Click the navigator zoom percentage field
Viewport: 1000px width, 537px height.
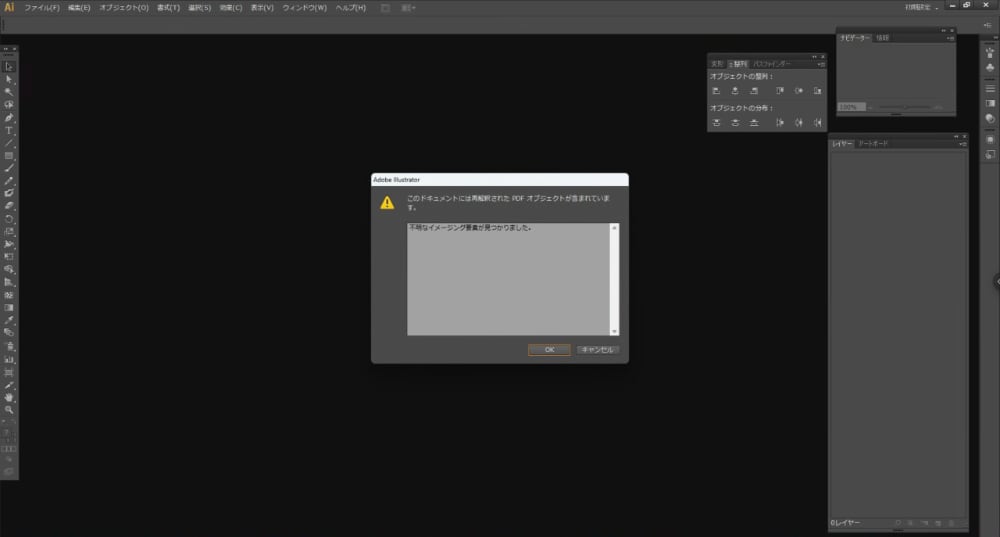tap(849, 106)
